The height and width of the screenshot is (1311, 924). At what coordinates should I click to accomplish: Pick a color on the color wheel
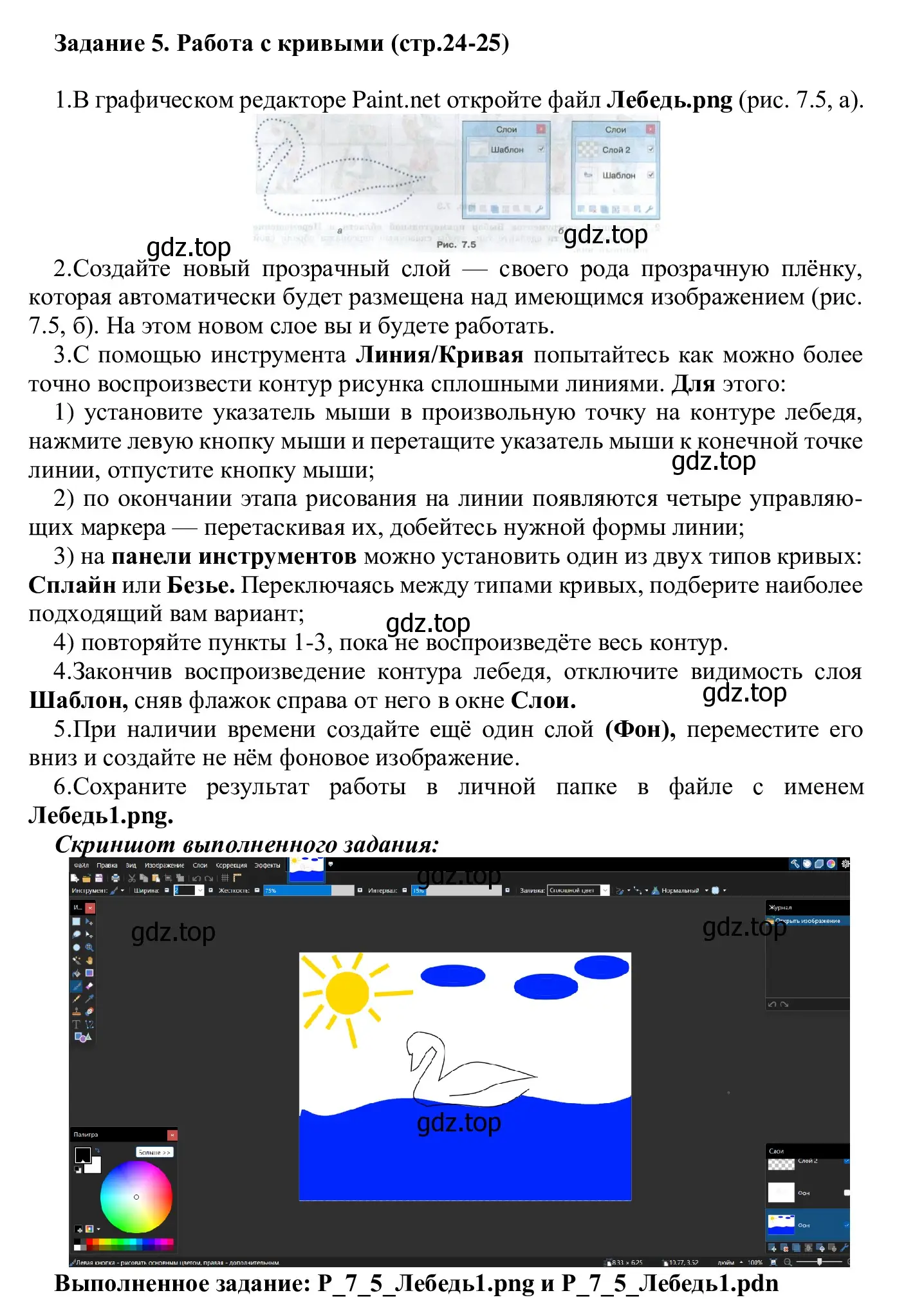(136, 1197)
